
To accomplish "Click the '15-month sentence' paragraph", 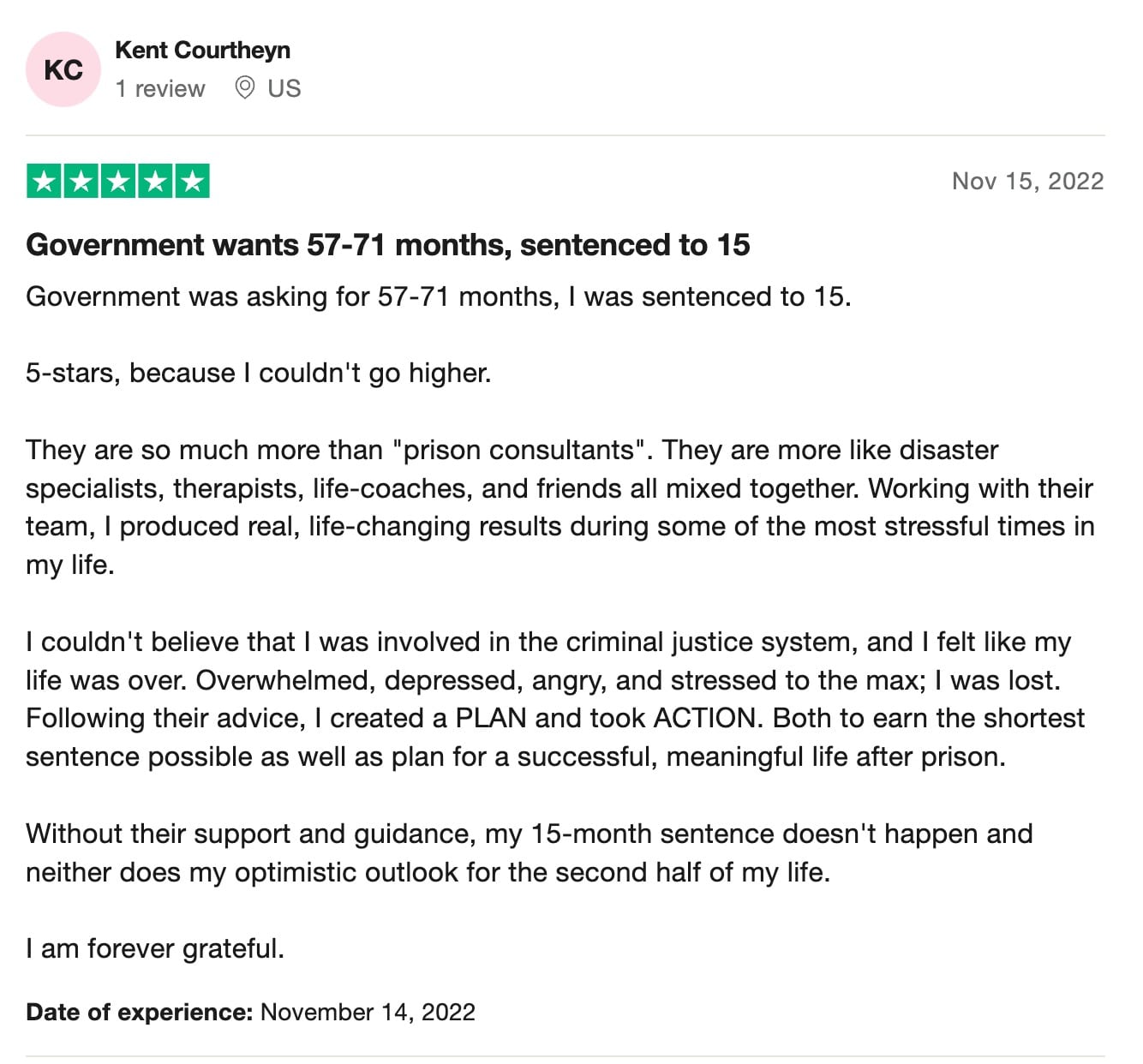I will pyautogui.click(x=530, y=852).
